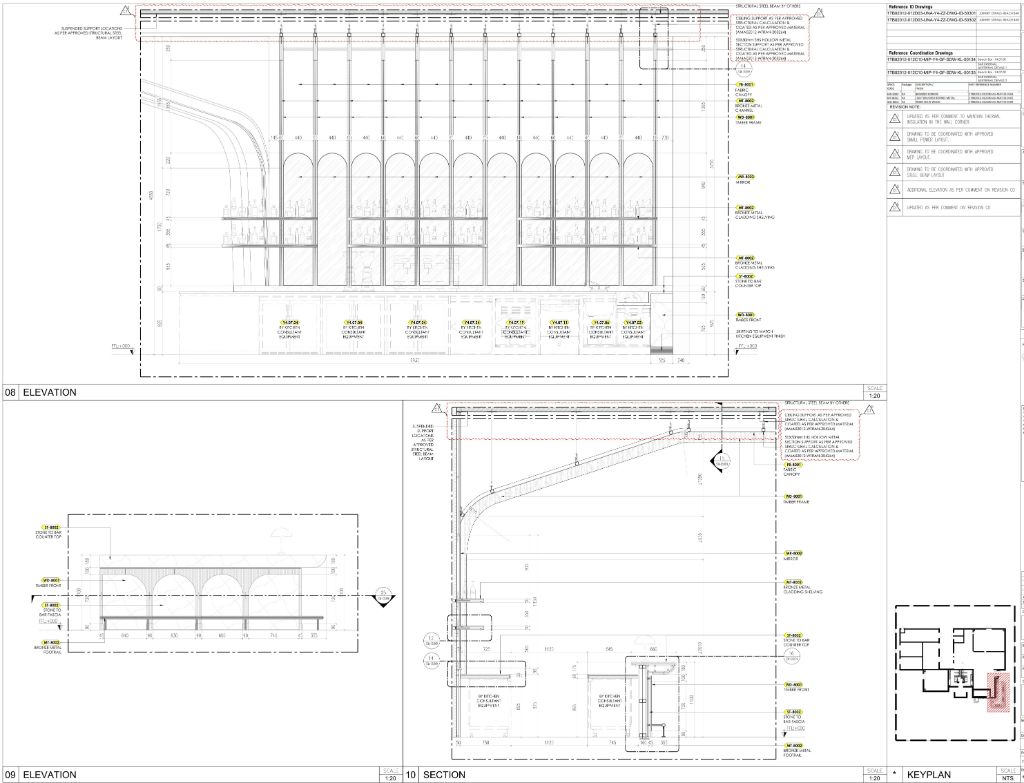Image resolution: width=1024 pixels, height=783 pixels.
Task: Click revision triangle at top-left of elevation 08
Action: tap(126, 11)
